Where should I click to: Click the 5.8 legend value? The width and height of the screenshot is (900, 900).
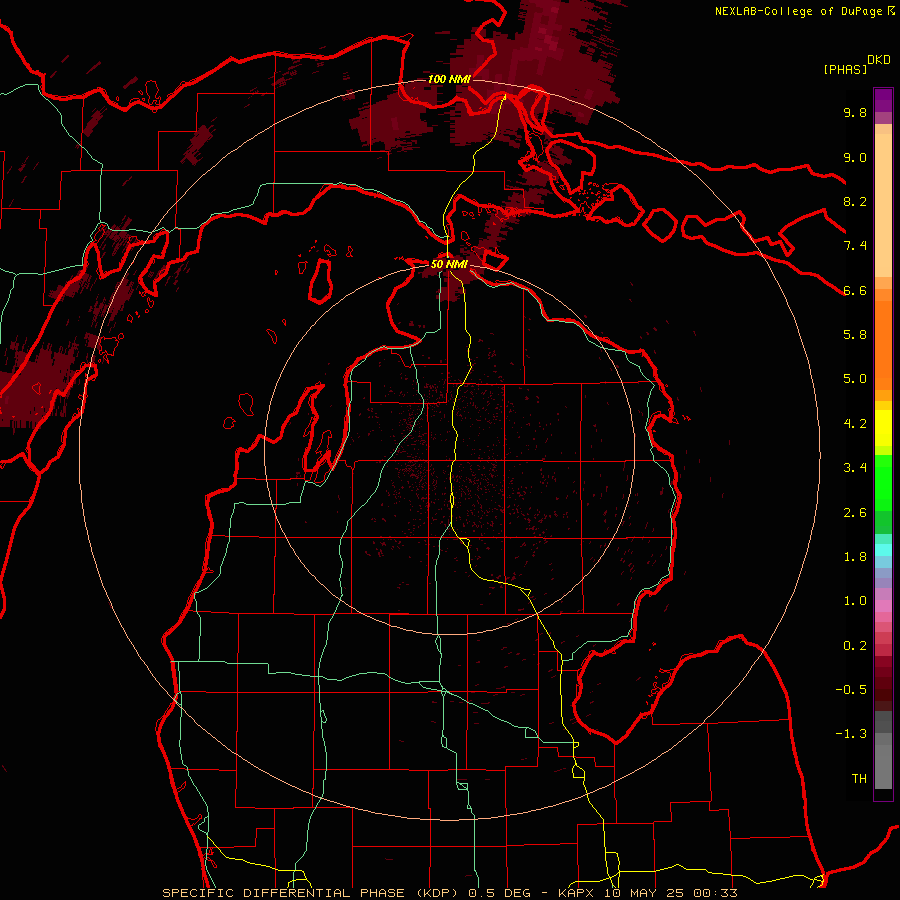coord(855,335)
